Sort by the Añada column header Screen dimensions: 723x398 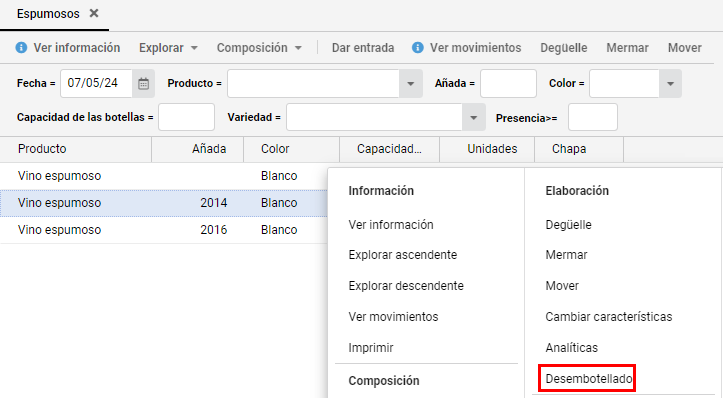[x=197, y=149]
